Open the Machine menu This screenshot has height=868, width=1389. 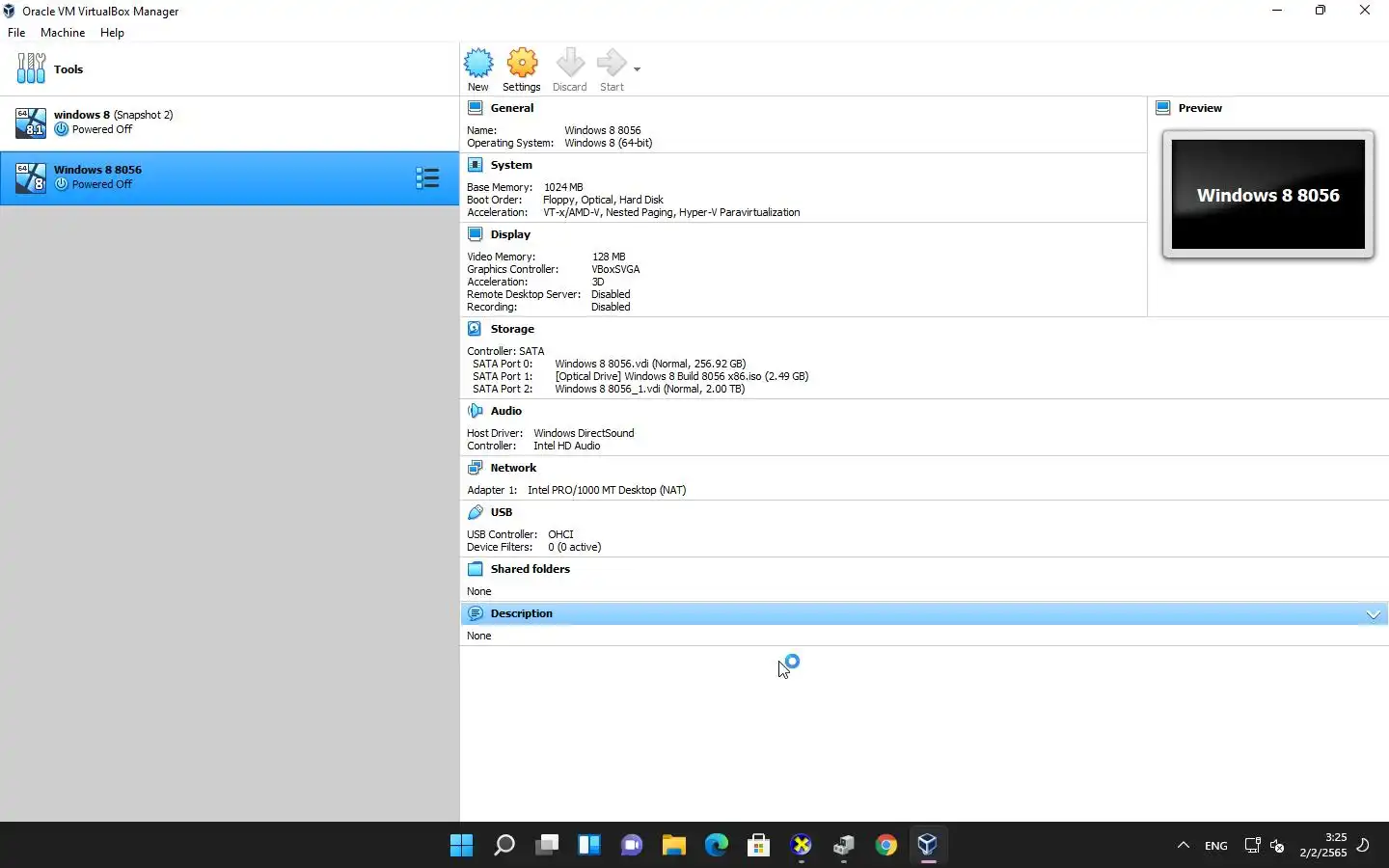[x=63, y=33]
